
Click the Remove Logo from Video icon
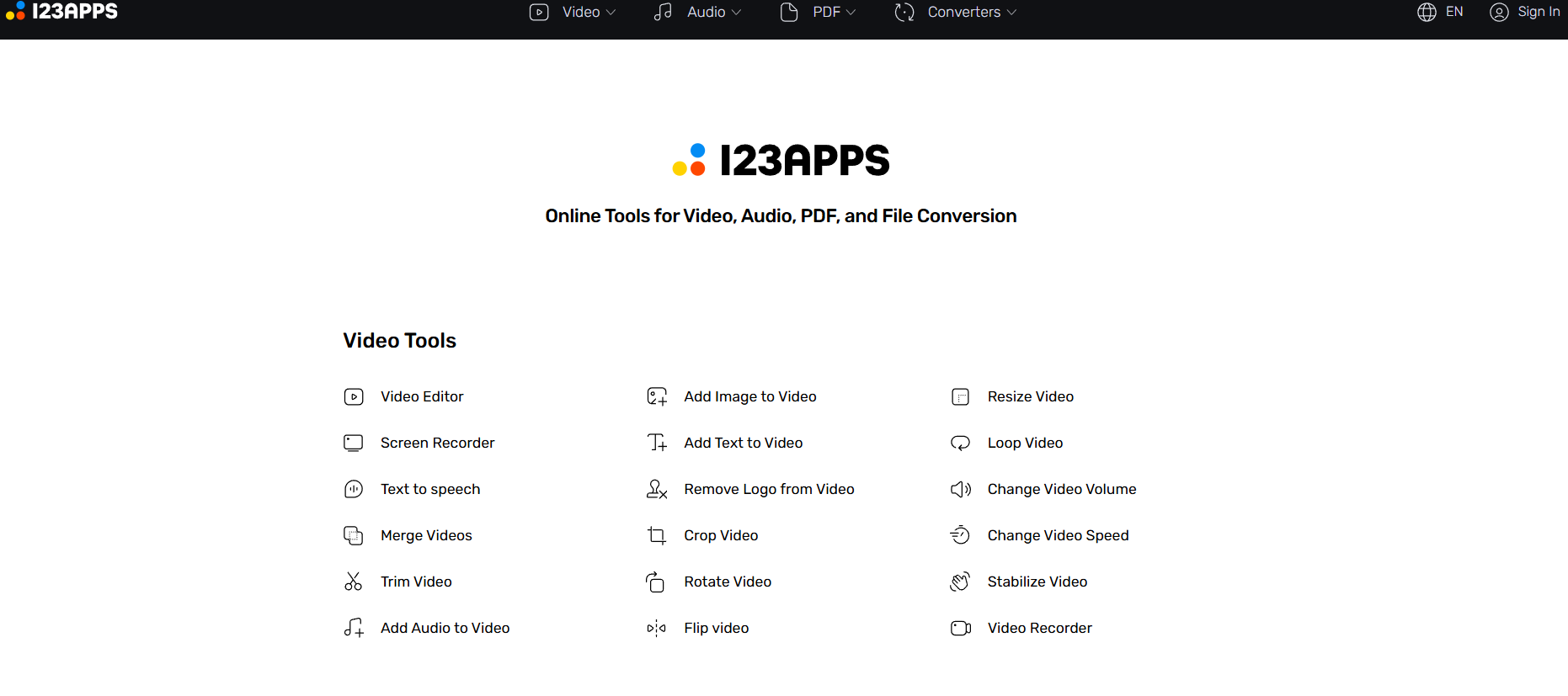[657, 489]
